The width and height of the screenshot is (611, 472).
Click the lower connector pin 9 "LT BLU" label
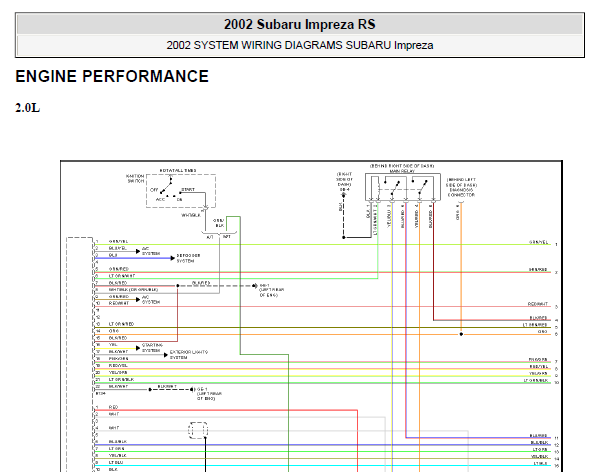click(116, 462)
